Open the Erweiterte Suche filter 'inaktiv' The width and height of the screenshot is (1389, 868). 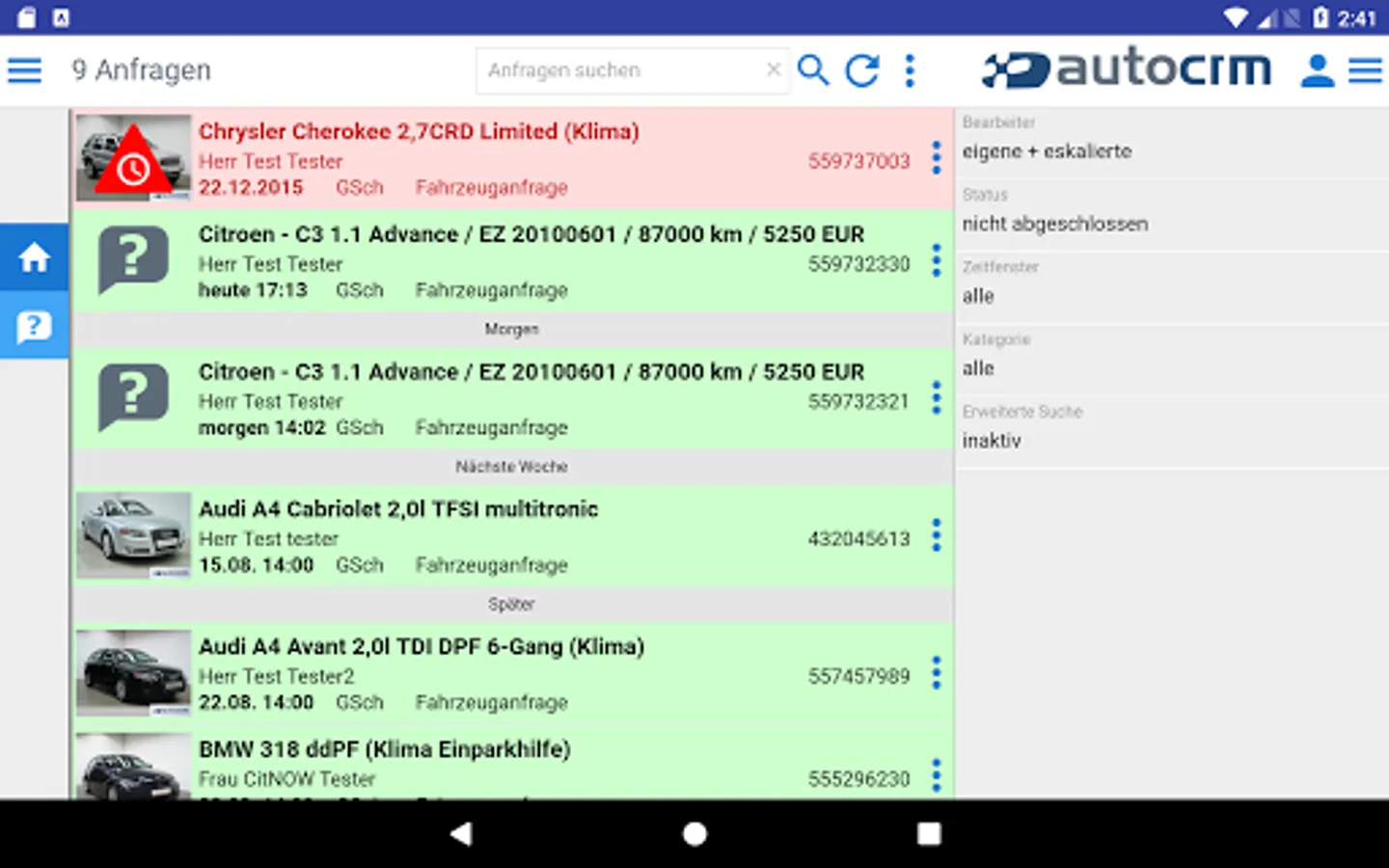[1172, 432]
